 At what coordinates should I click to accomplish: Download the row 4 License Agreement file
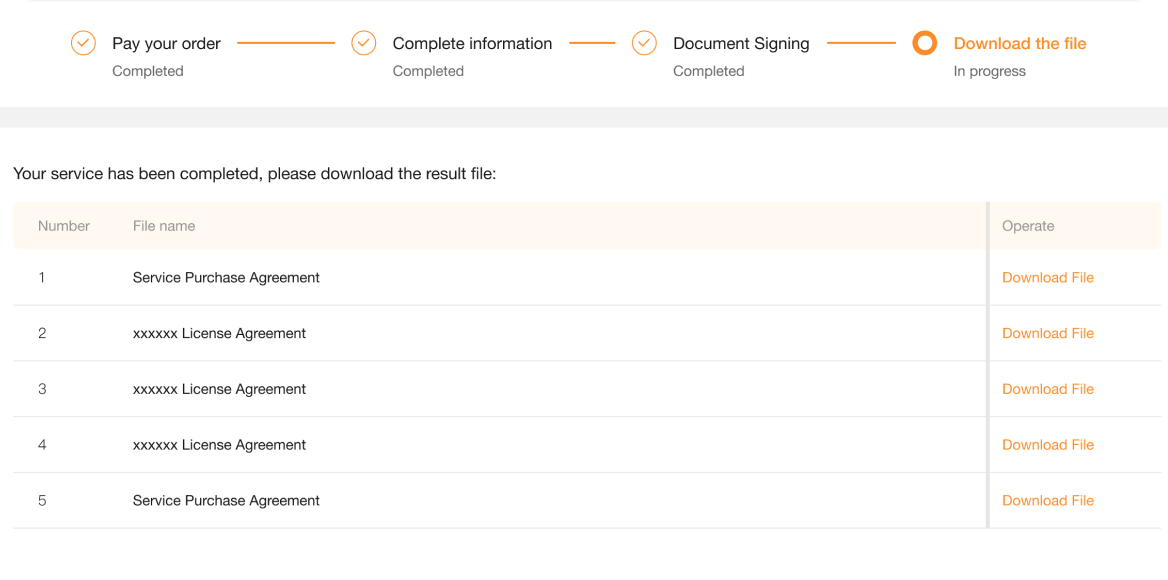coord(1048,445)
